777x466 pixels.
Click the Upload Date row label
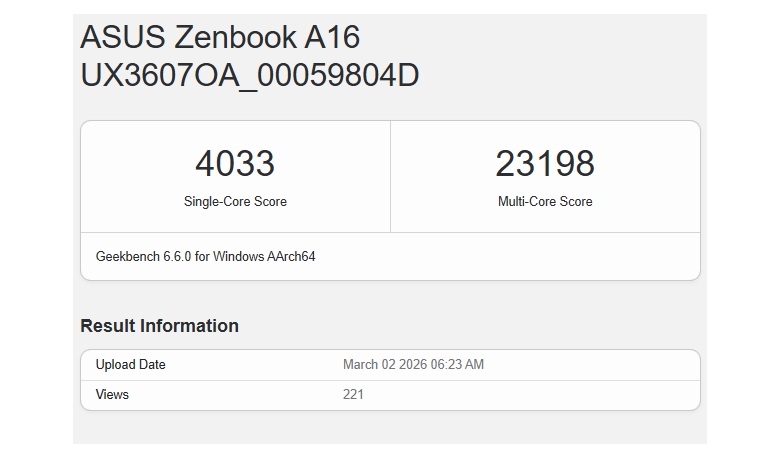pos(130,365)
